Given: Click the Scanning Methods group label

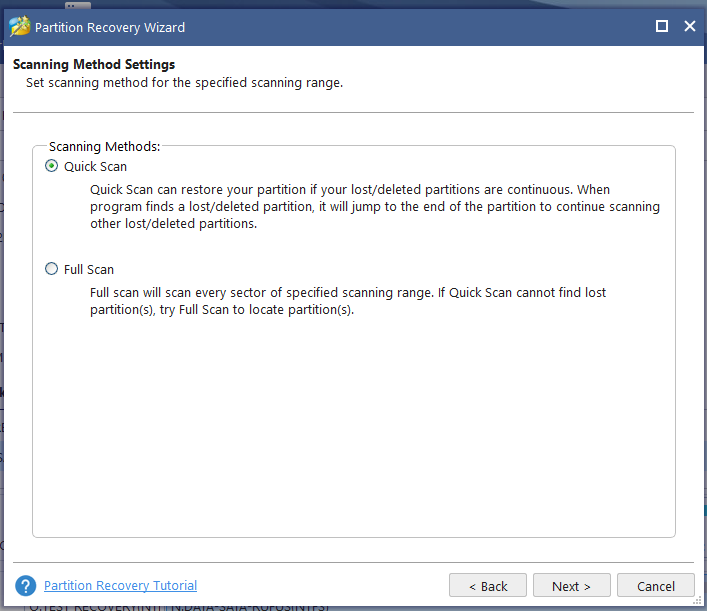Looking at the screenshot, I should 105,147.
